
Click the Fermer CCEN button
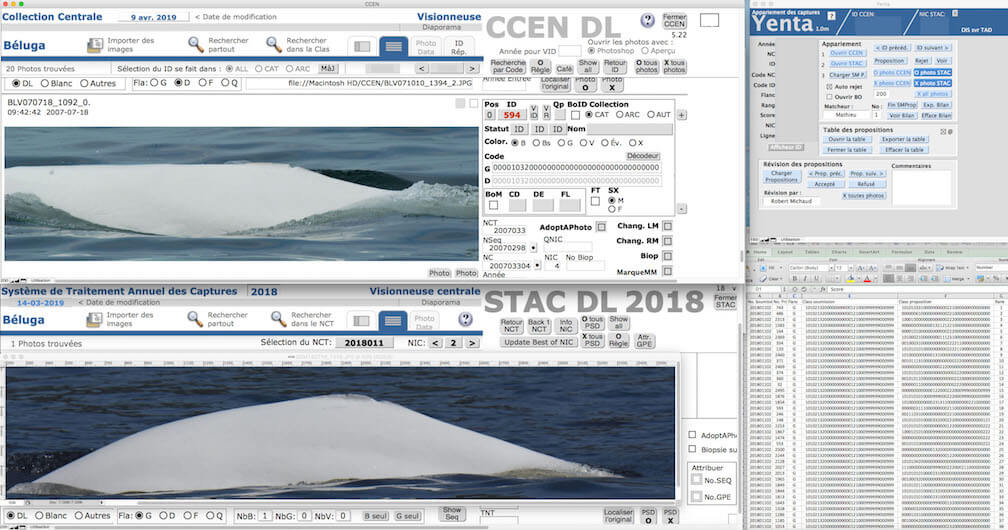674,21
